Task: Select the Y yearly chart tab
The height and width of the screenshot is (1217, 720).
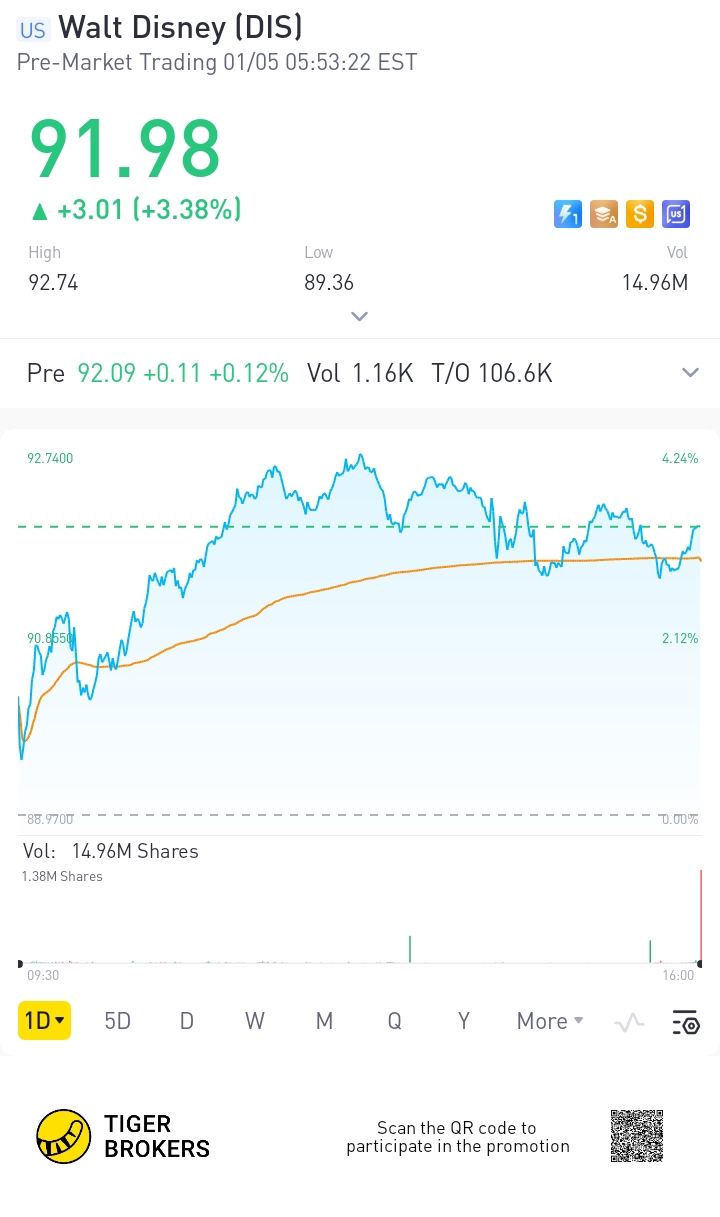Action: 464,1021
